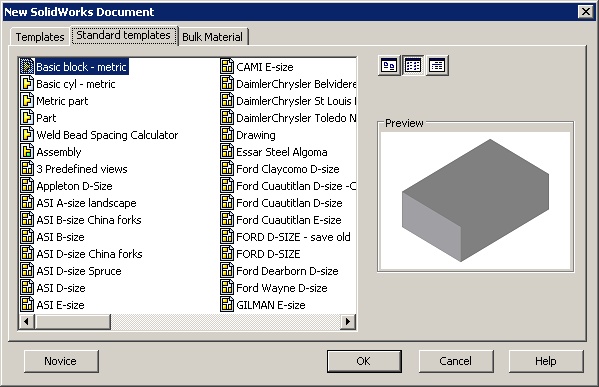Click DaimlerChrysler Toledo drawing icon

pos(227,118)
